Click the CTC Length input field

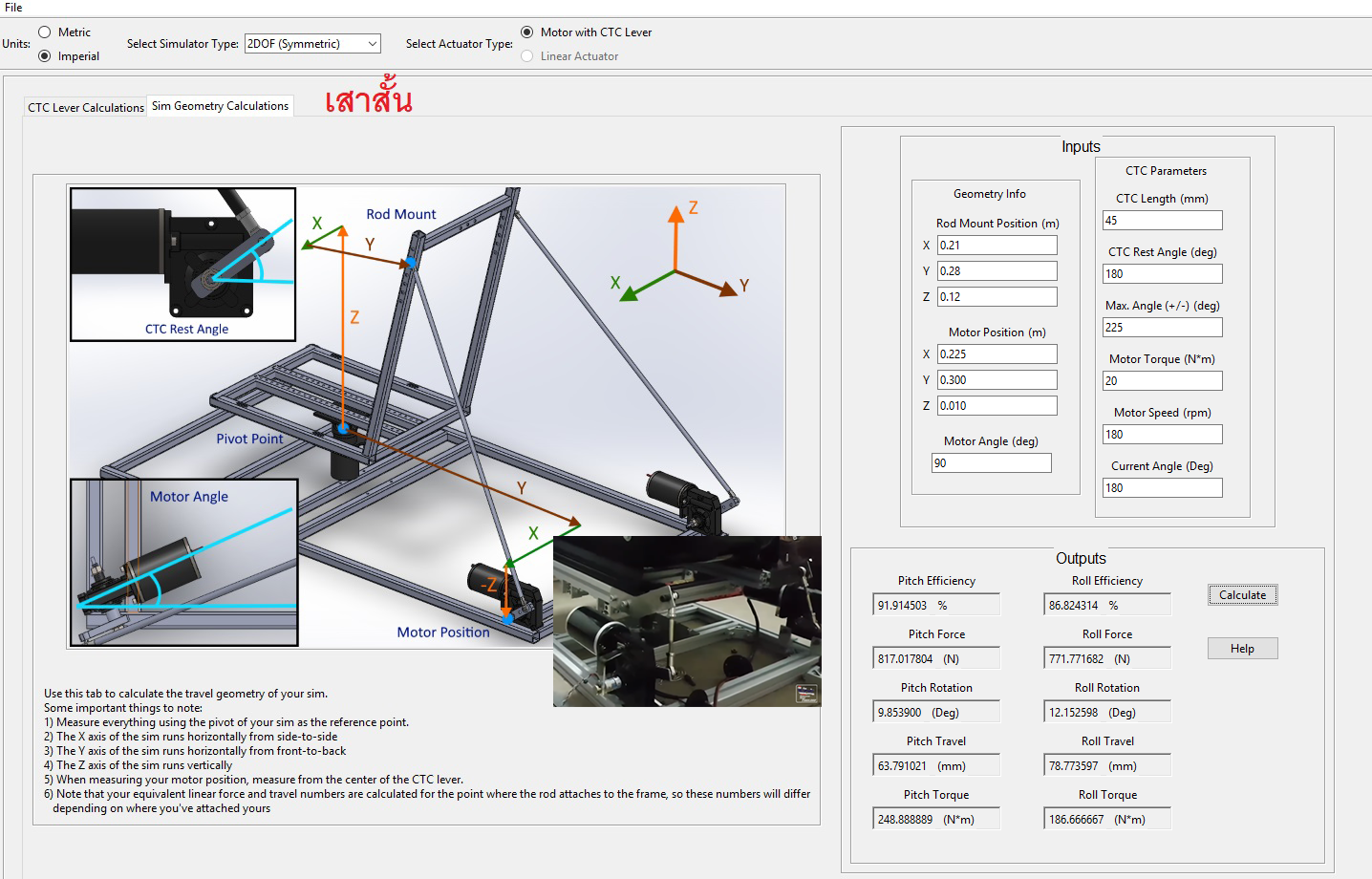pyautogui.click(x=1162, y=221)
